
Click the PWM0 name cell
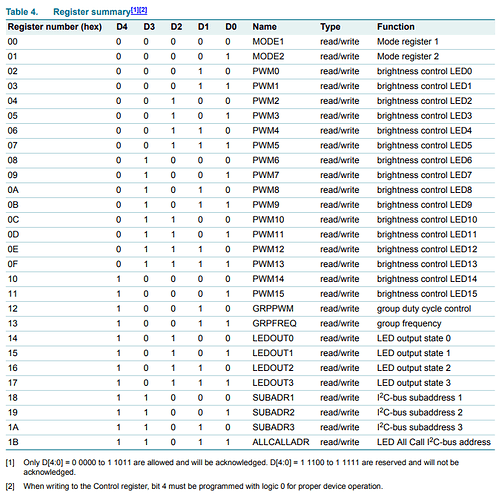coord(266,71)
